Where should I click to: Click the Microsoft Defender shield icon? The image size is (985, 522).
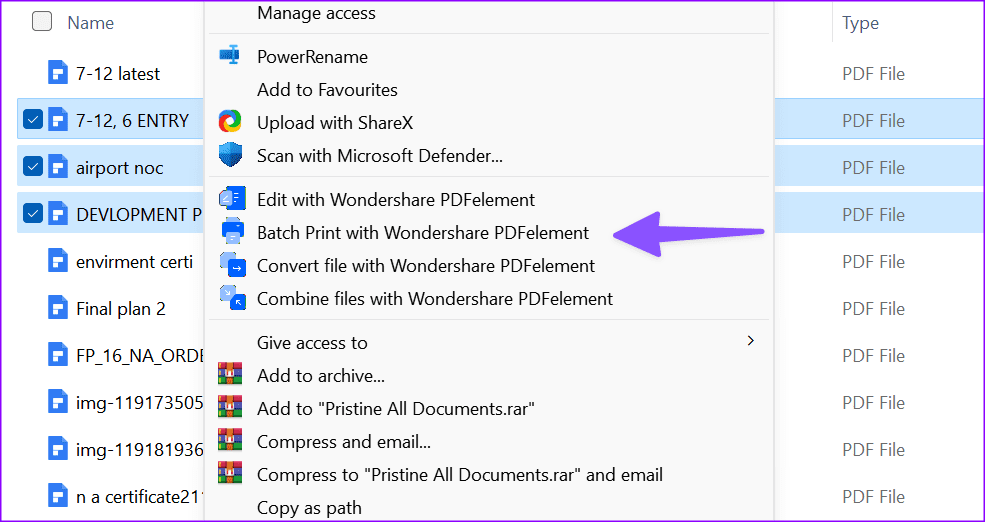click(x=230, y=155)
